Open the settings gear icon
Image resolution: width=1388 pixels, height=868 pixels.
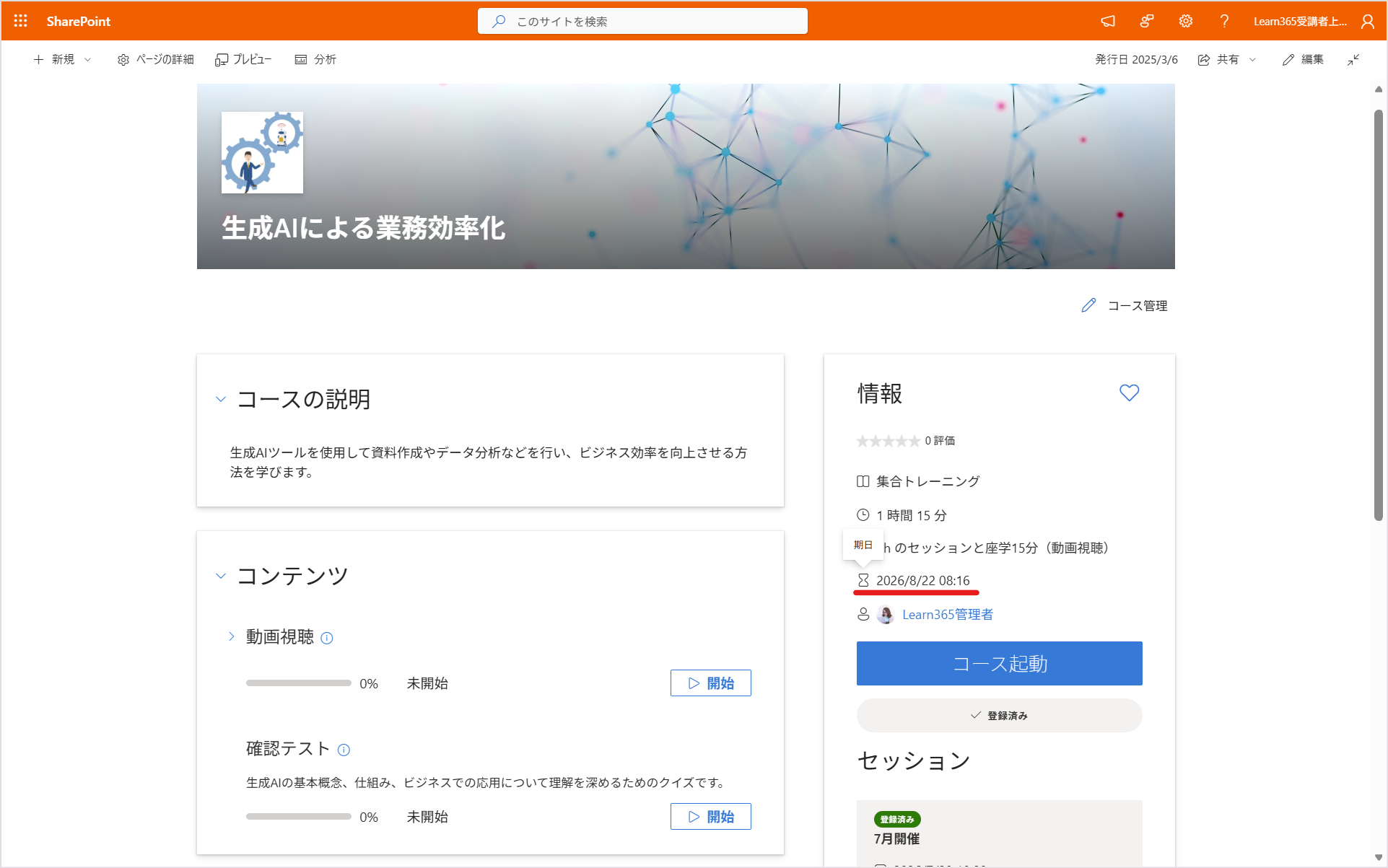1186,21
